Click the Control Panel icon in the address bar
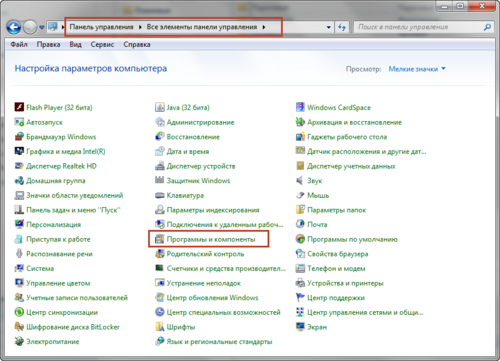The width and height of the screenshot is (500, 361). [53, 26]
